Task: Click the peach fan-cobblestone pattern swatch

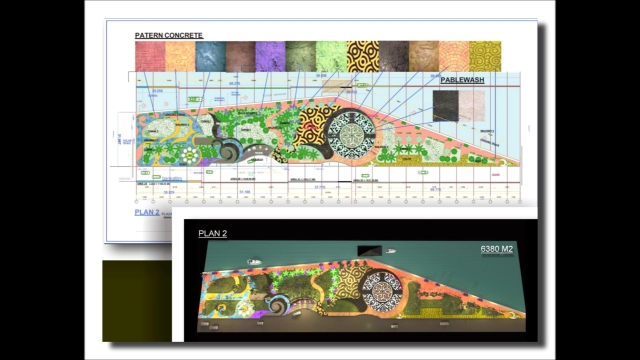Action: (454, 56)
